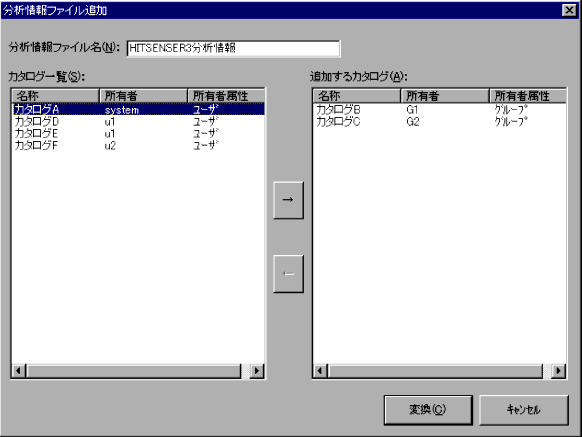Click the right arrow add-catalog button
Image resolution: width=582 pixels, height=437 pixels.
pos(288,200)
